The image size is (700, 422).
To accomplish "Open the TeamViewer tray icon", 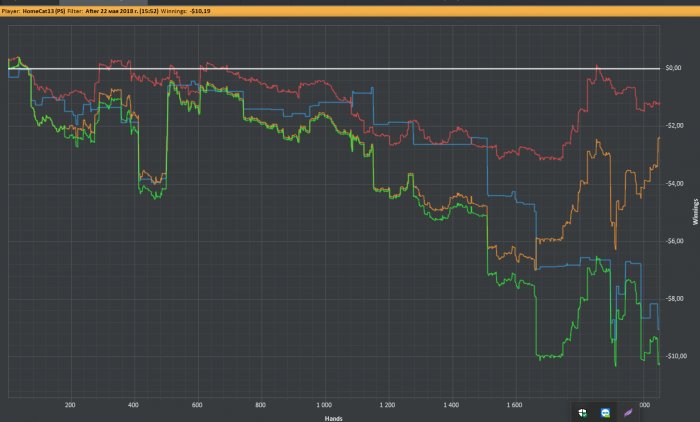I will click(605, 413).
